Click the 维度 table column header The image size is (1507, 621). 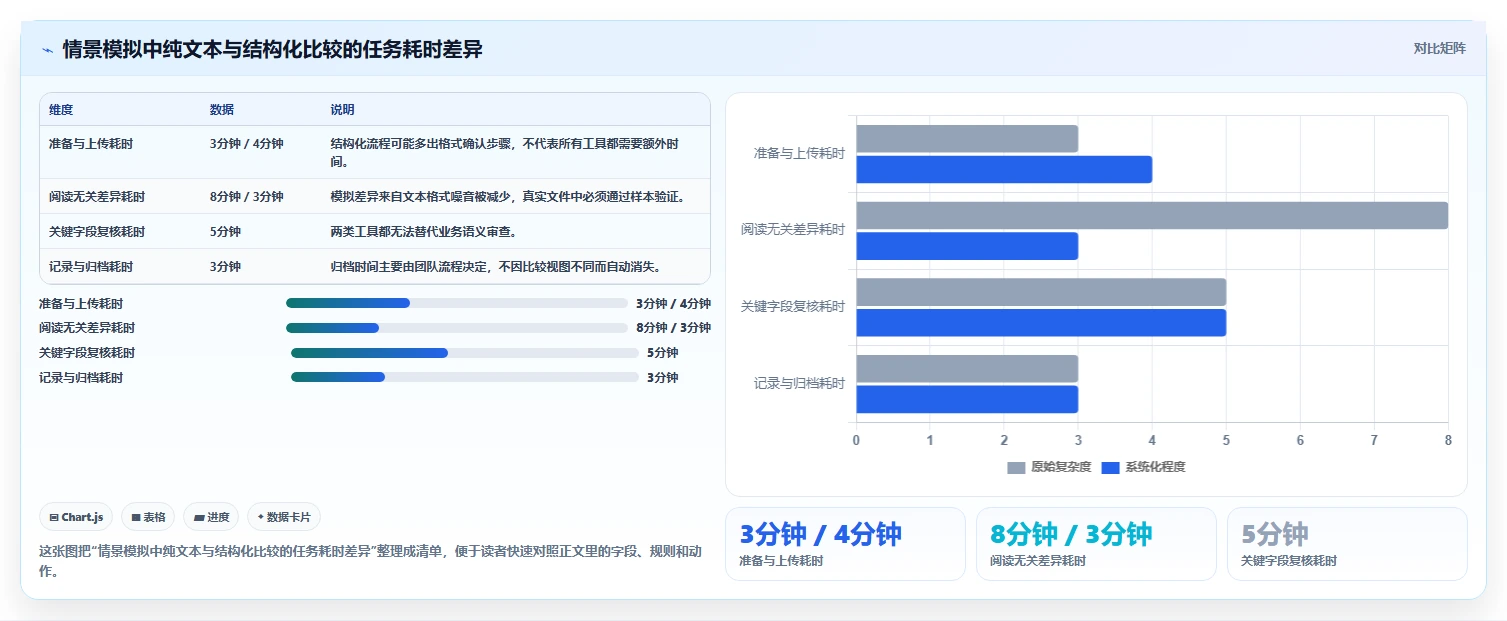tap(61, 110)
